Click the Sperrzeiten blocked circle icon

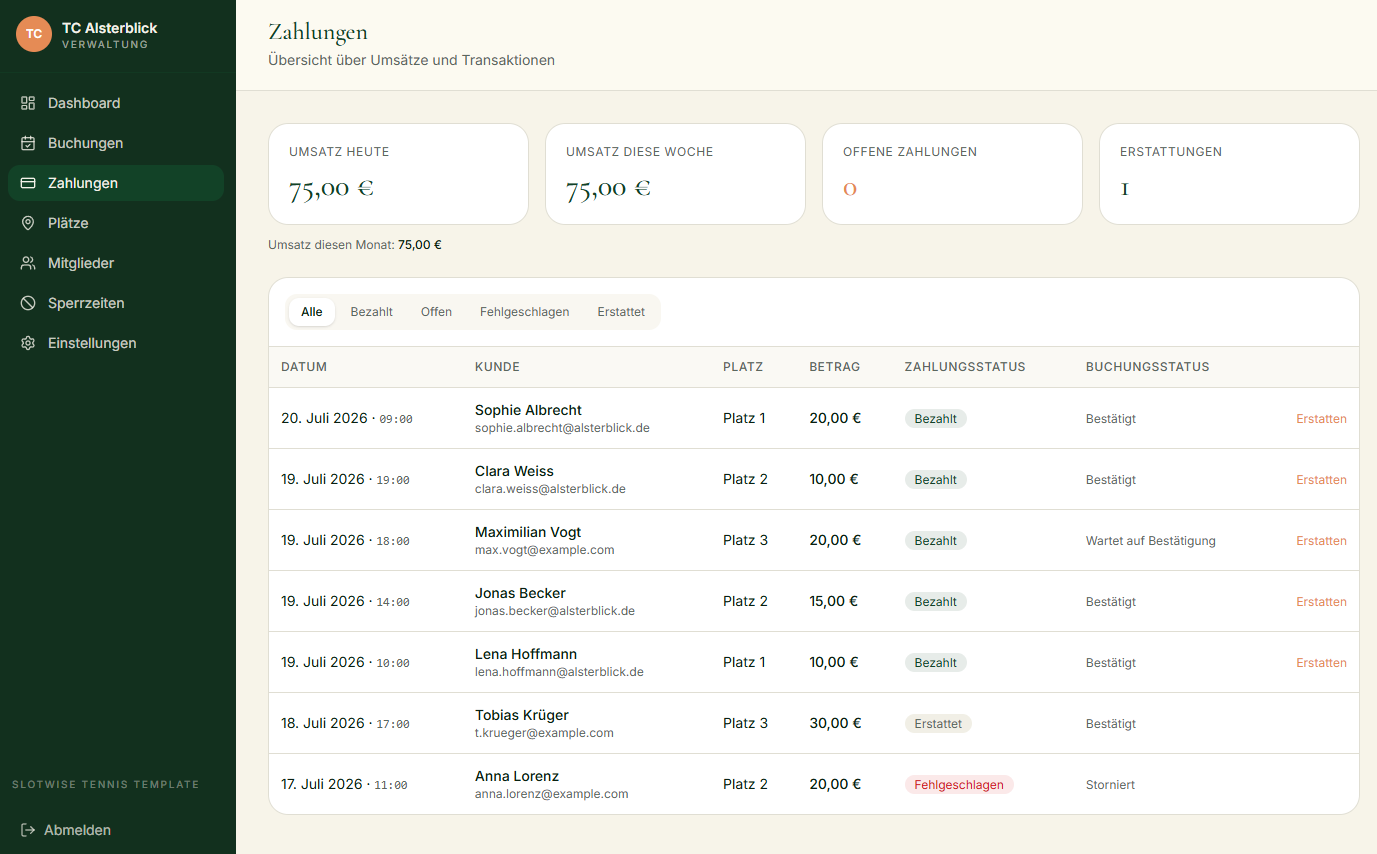coord(28,303)
